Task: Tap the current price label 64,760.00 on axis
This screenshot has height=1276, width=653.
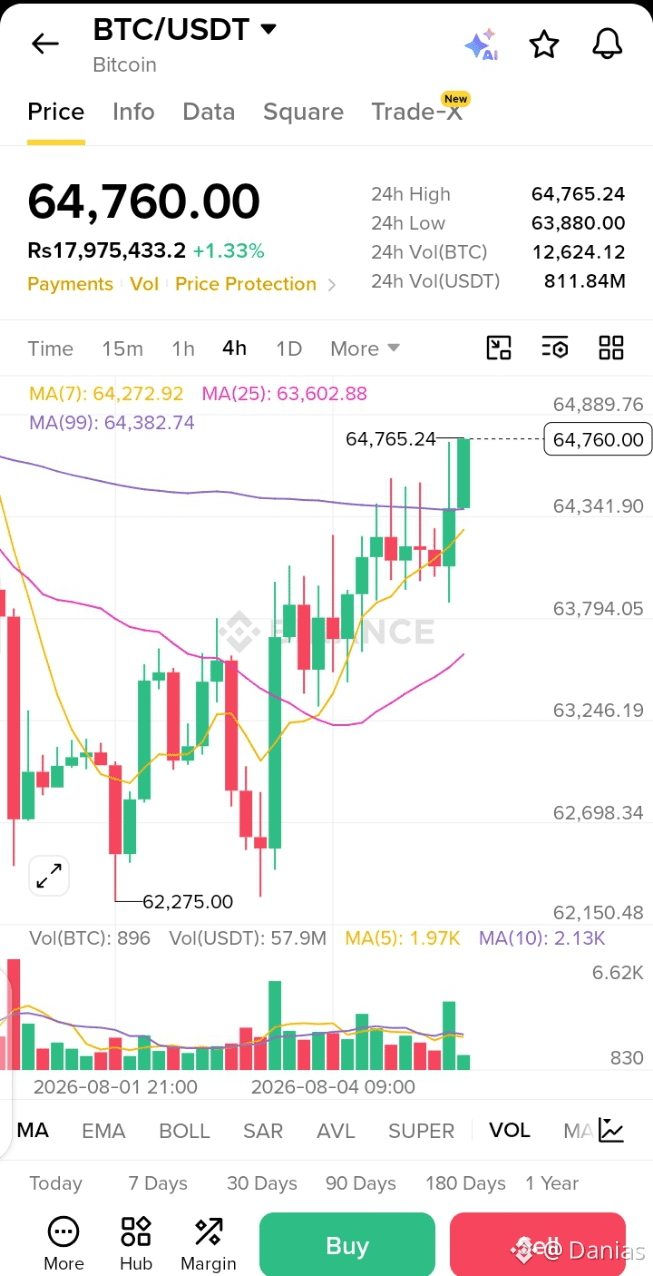Action: click(x=598, y=439)
